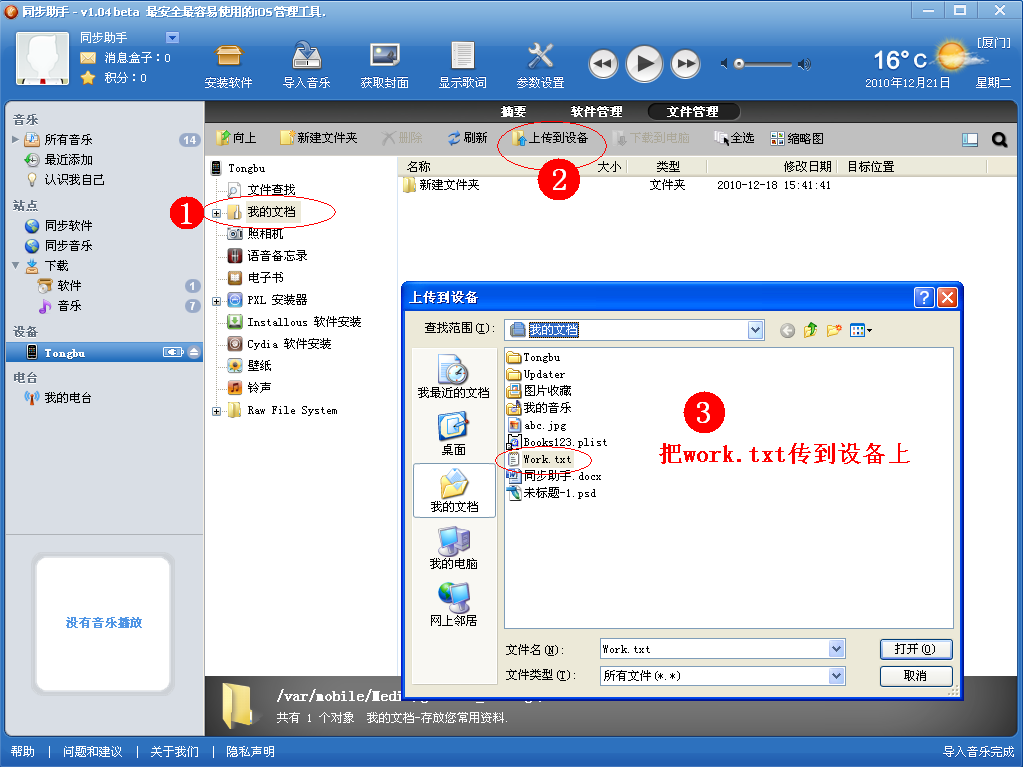
Task: Click the volume slider handle
Action: pyautogui.click(x=739, y=64)
